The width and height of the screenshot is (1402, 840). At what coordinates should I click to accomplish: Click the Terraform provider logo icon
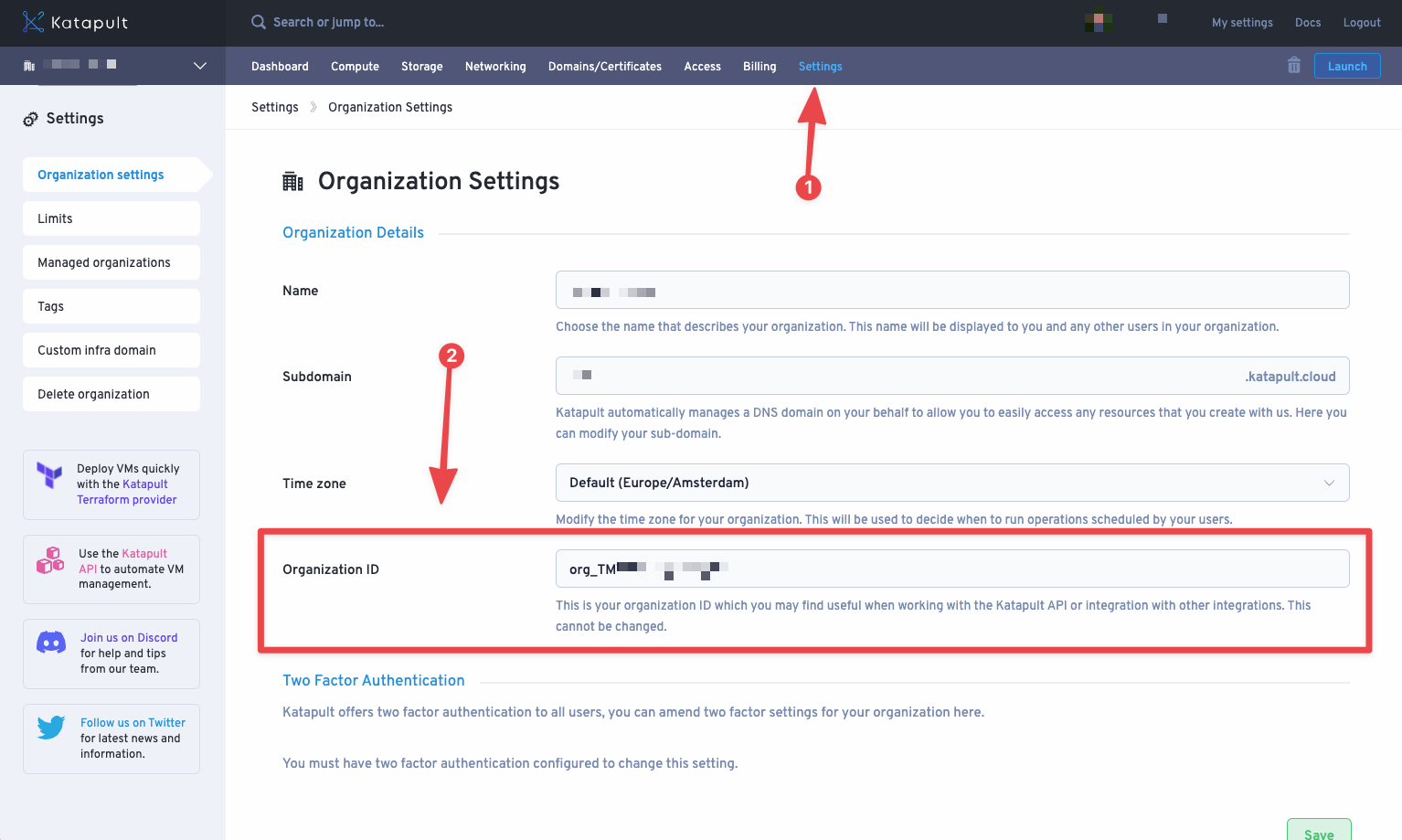tap(49, 475)
